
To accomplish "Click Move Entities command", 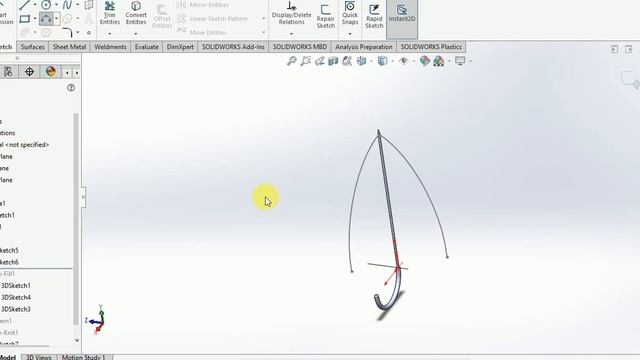I will point(202,32).
